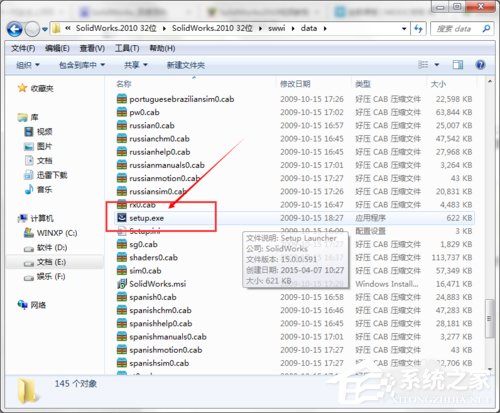
Task: Select russian0.cab file icon
Action: click(x=122, y=125)
